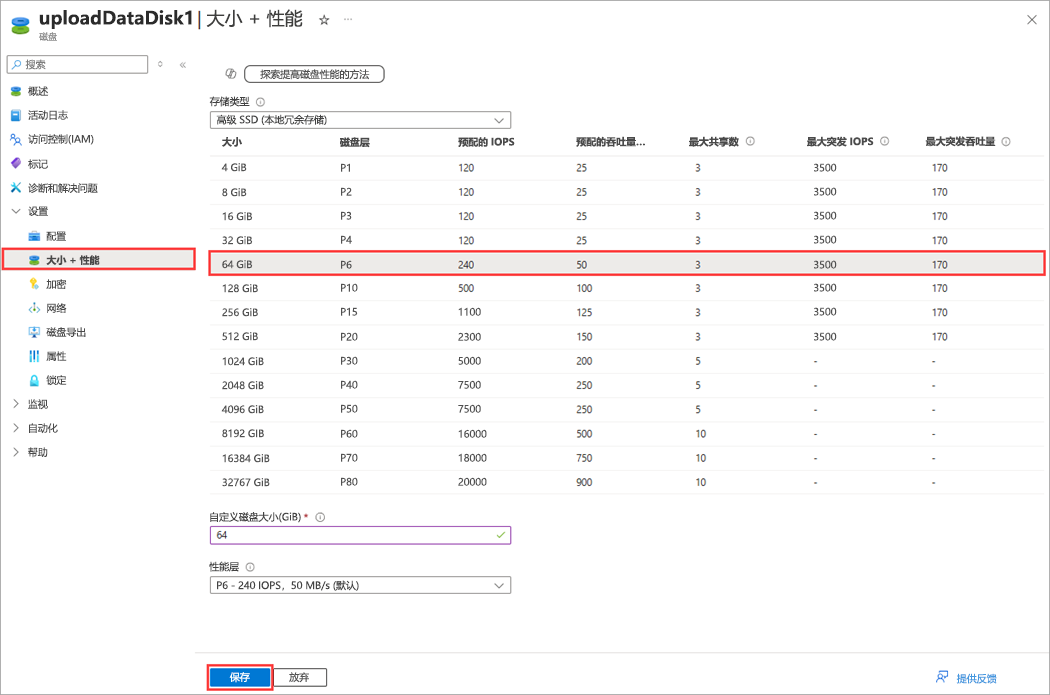Select the 16384 GiB P70 row
The image size is (1050, 695).
tap(627, 458)
